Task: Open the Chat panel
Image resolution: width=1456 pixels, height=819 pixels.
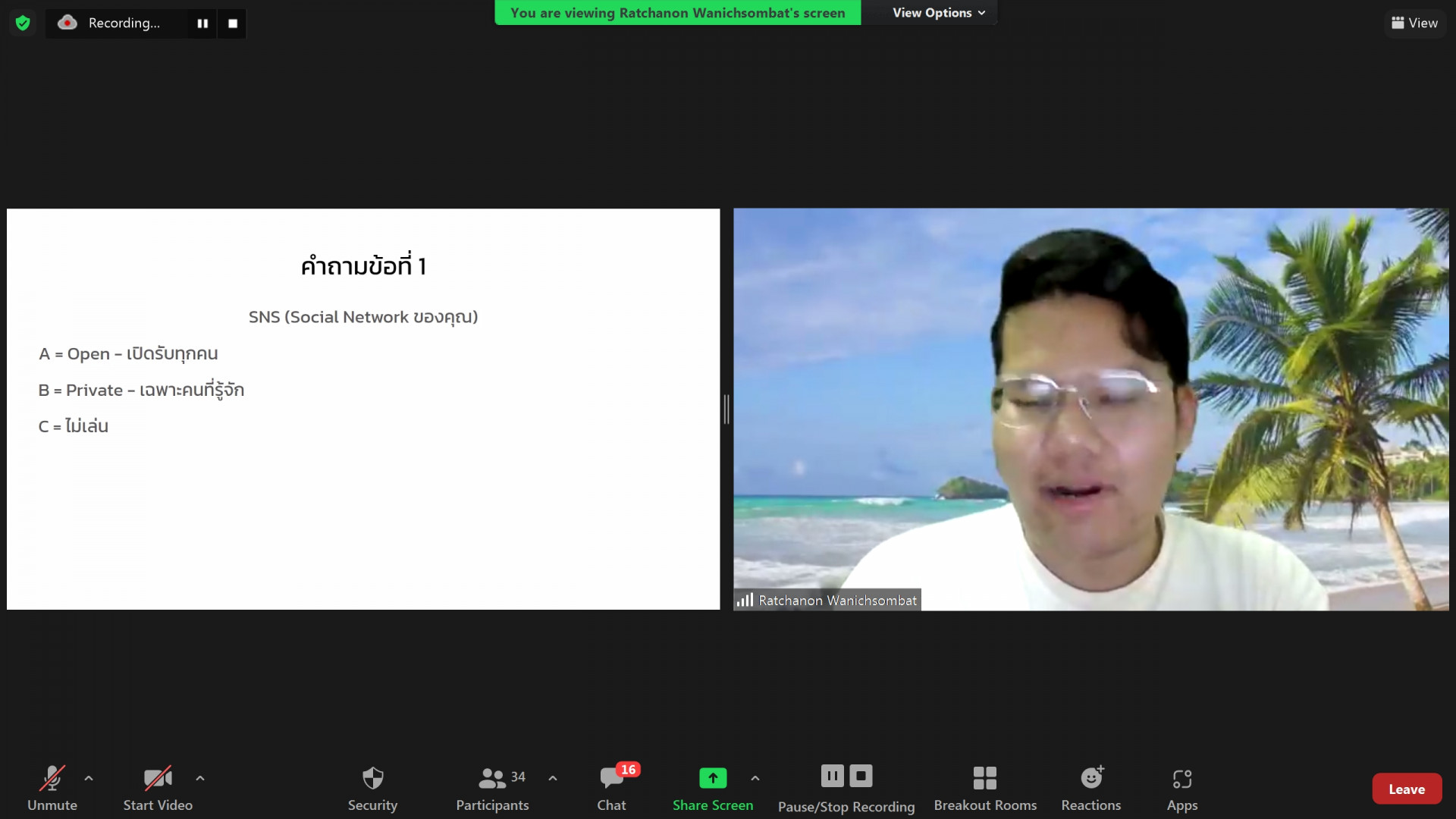Action: click(x=611, y=789)
